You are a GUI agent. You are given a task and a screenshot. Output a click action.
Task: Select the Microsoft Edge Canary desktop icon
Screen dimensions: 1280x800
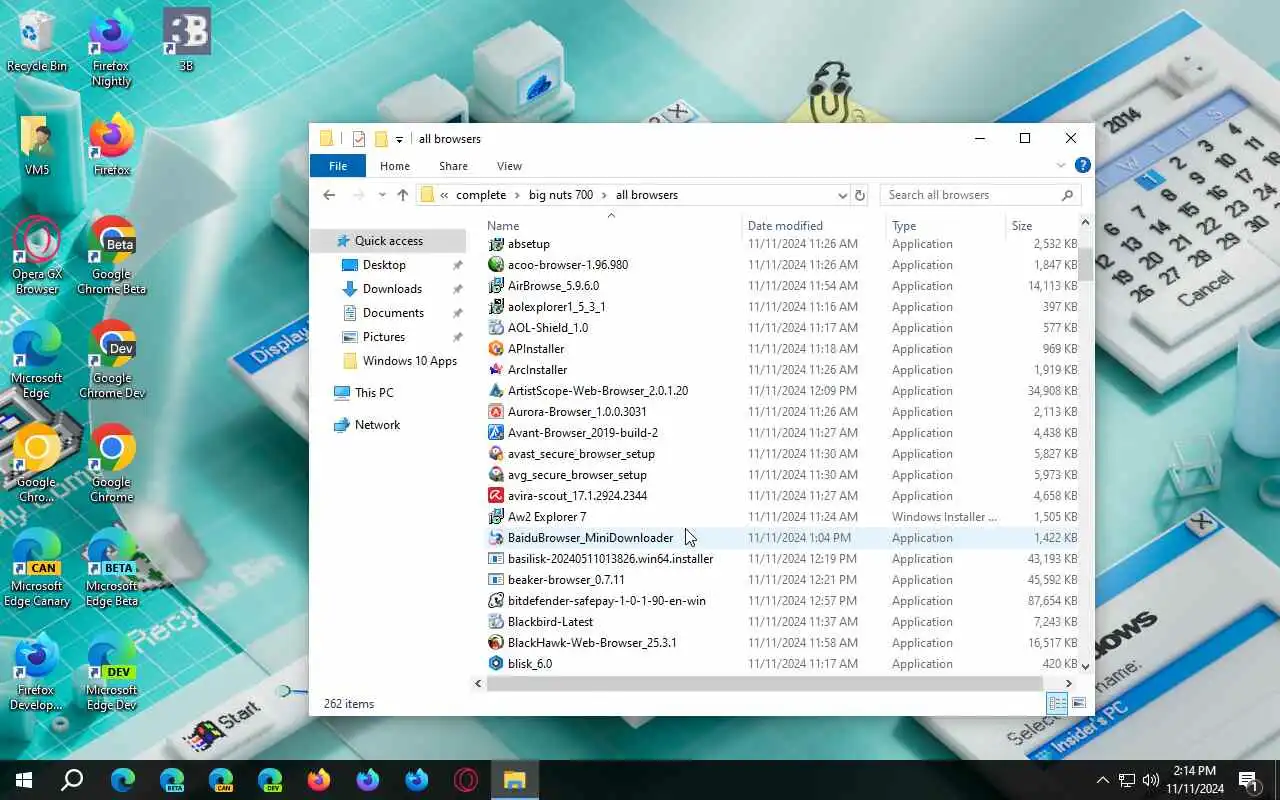[x=37, y=568]
